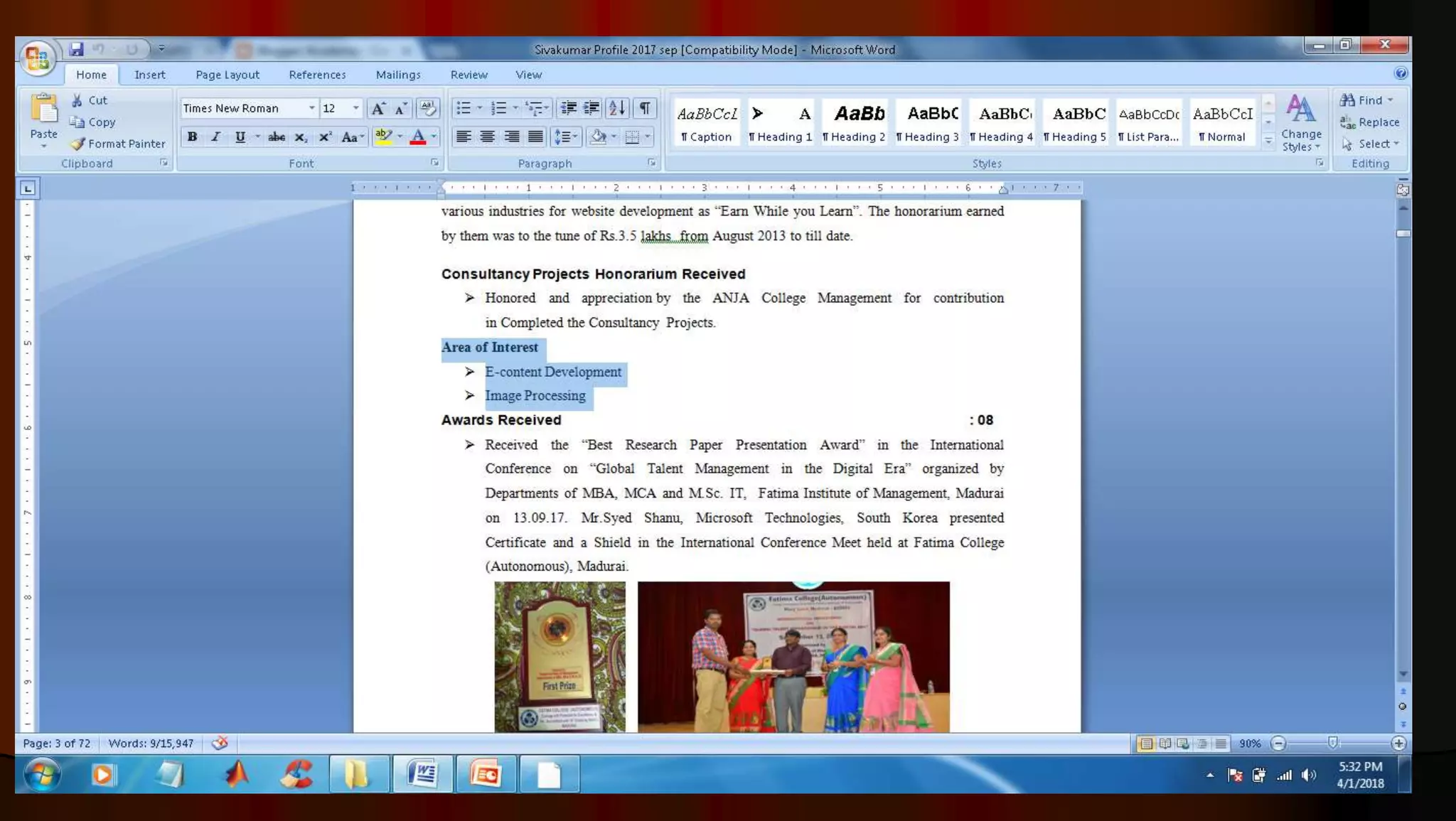Click the Replace button
The image size is (1456, 821).
1370,122
